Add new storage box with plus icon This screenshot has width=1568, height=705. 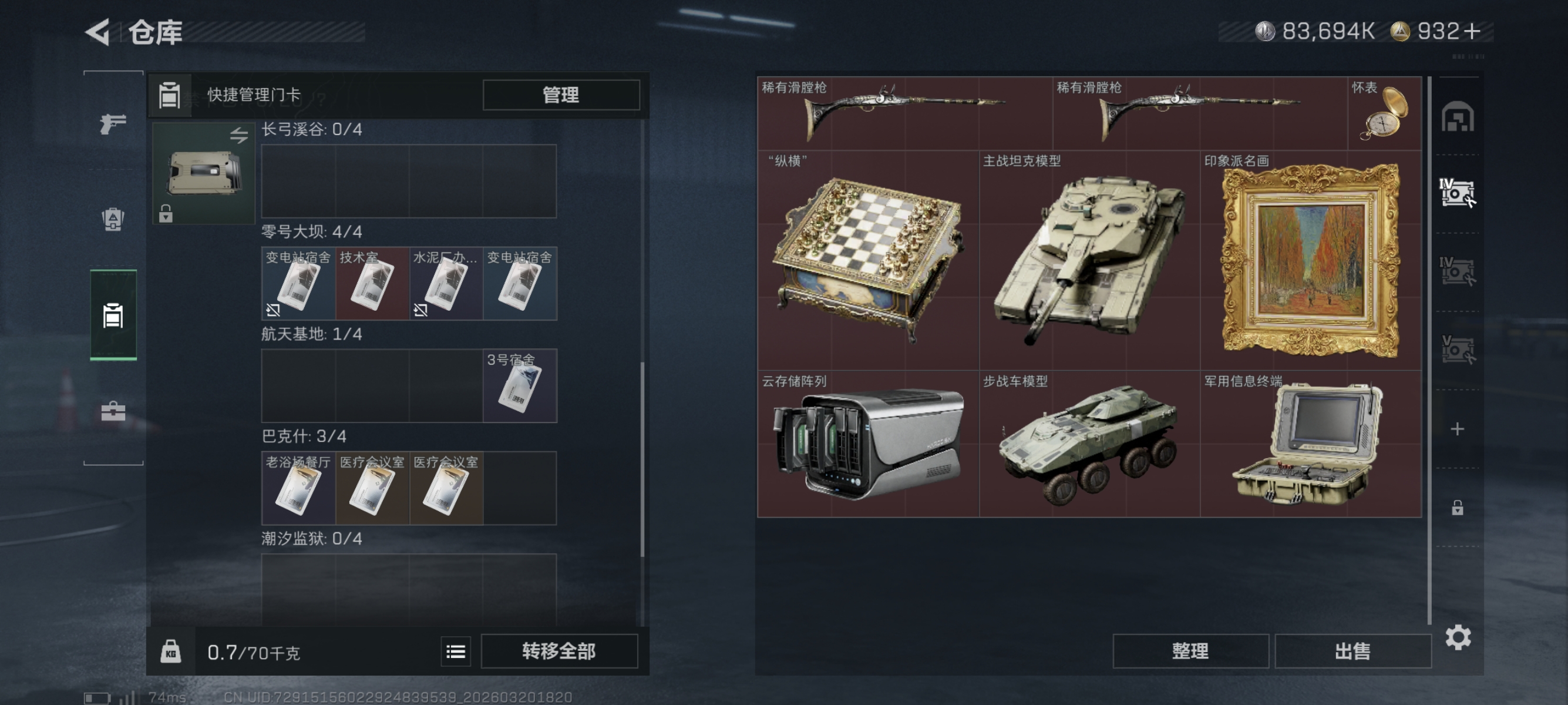pos(1457,429)
